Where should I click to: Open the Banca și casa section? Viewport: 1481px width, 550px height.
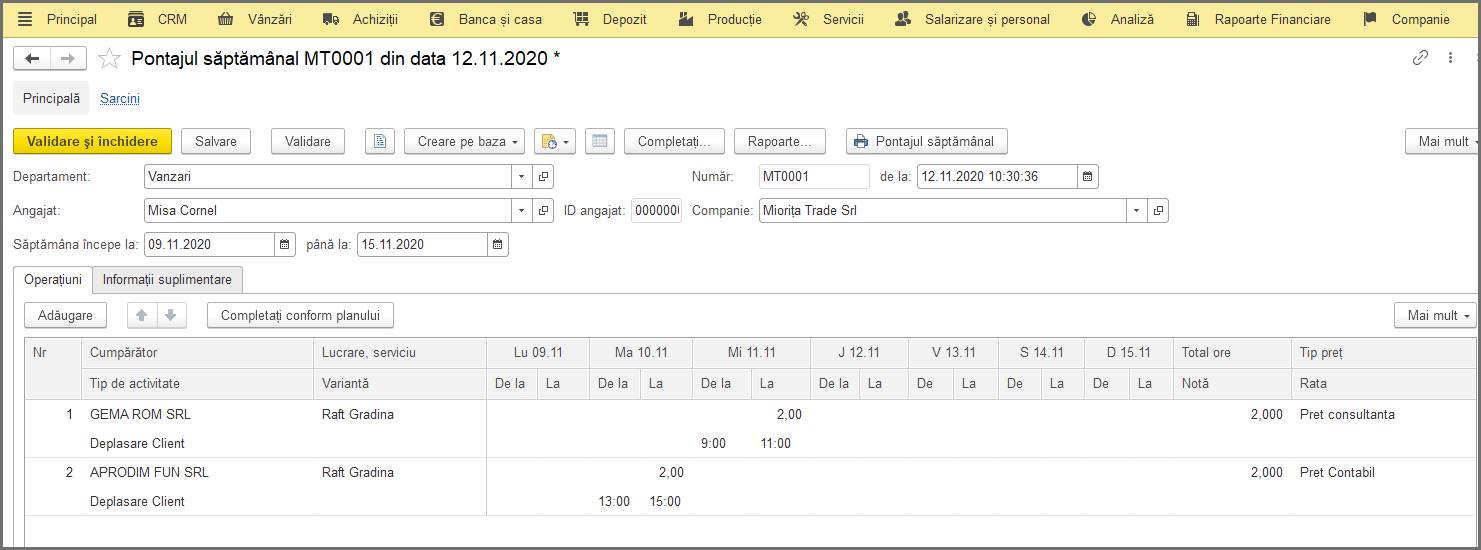tap(485, 19)
